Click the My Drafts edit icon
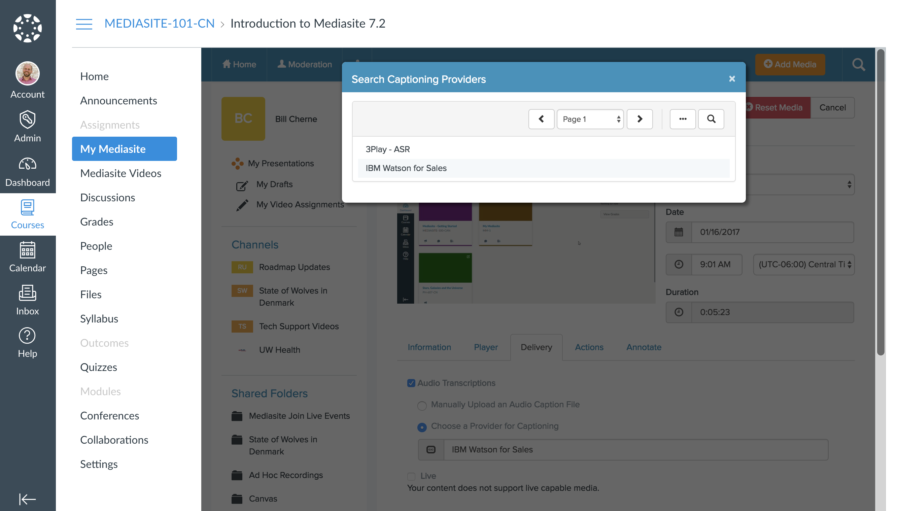The image size is (900, 511). point(242,185)
